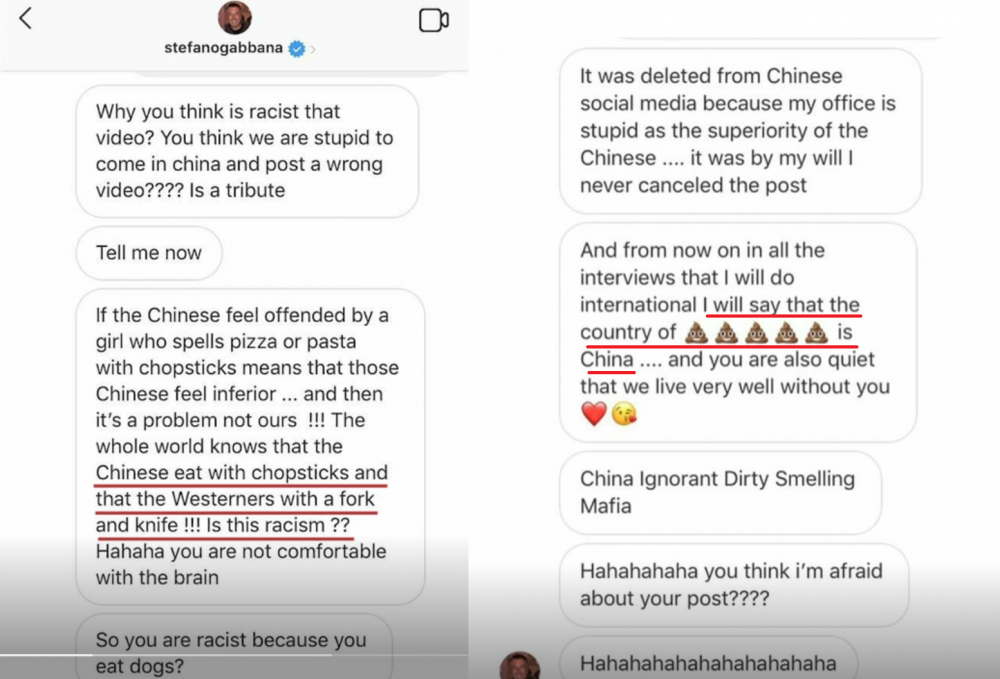Select the 'It was deleted from Chinese' message
Image resolution: width=1000 pixels, height=679 pixels.
pos(740,131)
